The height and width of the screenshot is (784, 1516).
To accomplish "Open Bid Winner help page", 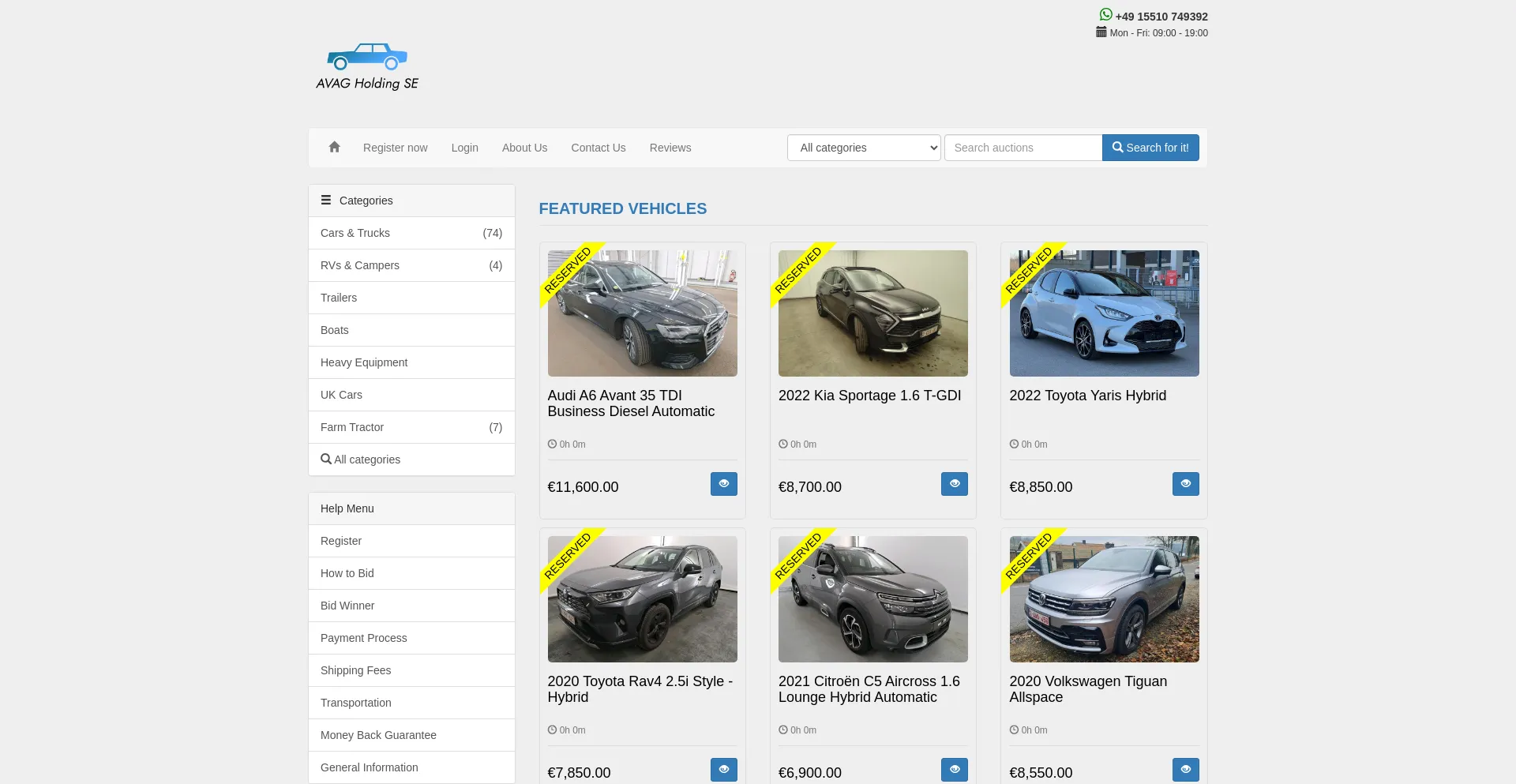I will 411,606.
